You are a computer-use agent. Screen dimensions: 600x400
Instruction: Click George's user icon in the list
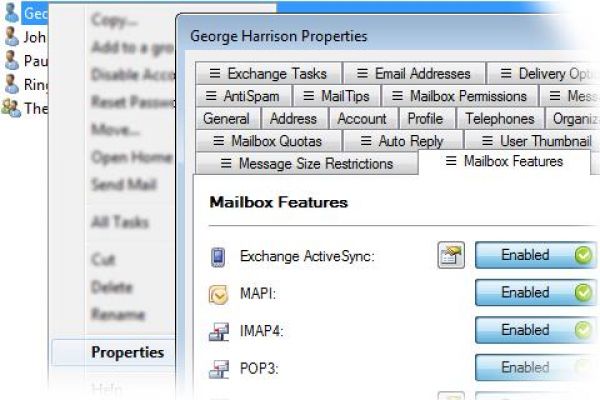click(x=11, y=13)
